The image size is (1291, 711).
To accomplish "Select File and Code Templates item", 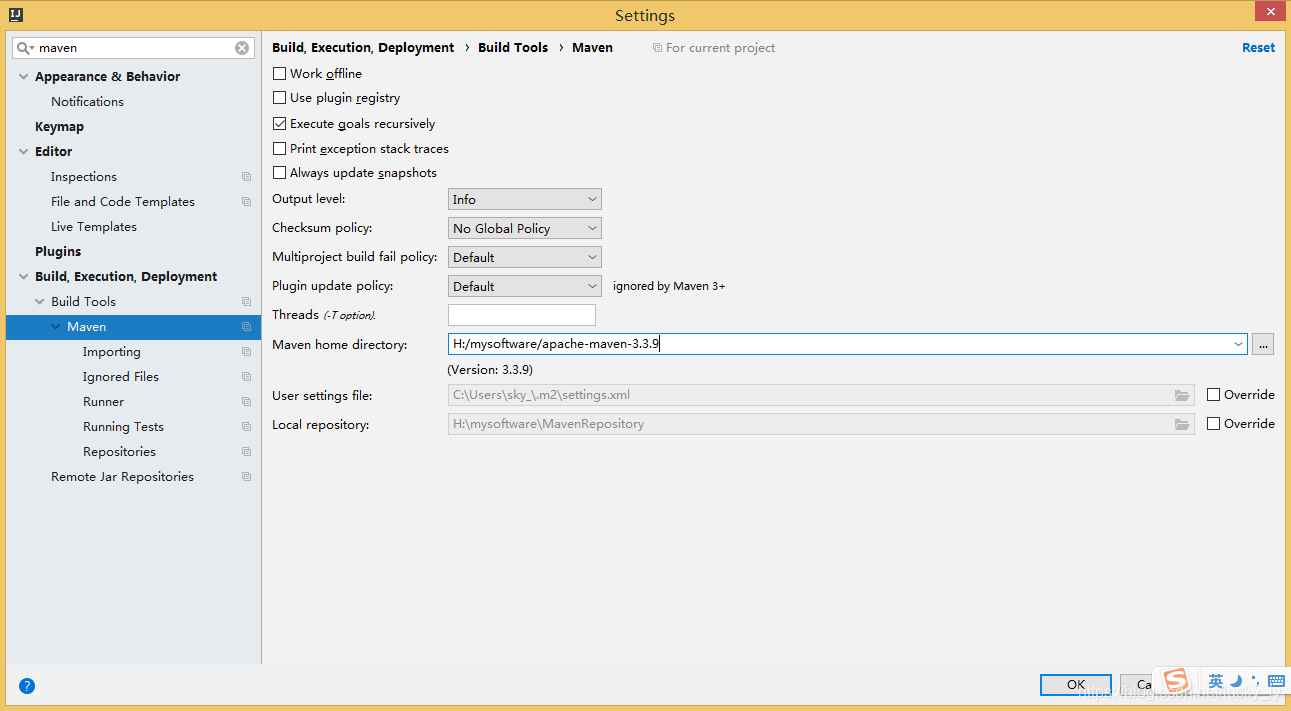I will (x=123, y=202).
